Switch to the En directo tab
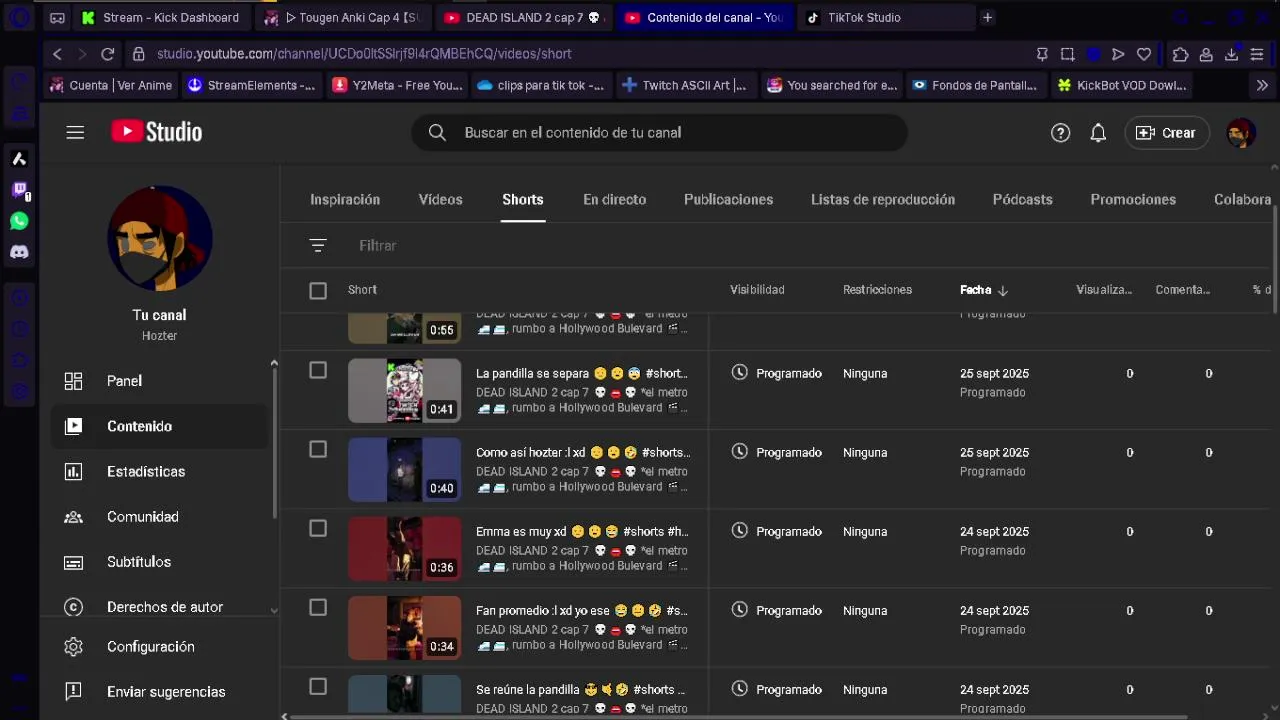This screenshot has width=1280, height=720. click(x=614, y=199)
